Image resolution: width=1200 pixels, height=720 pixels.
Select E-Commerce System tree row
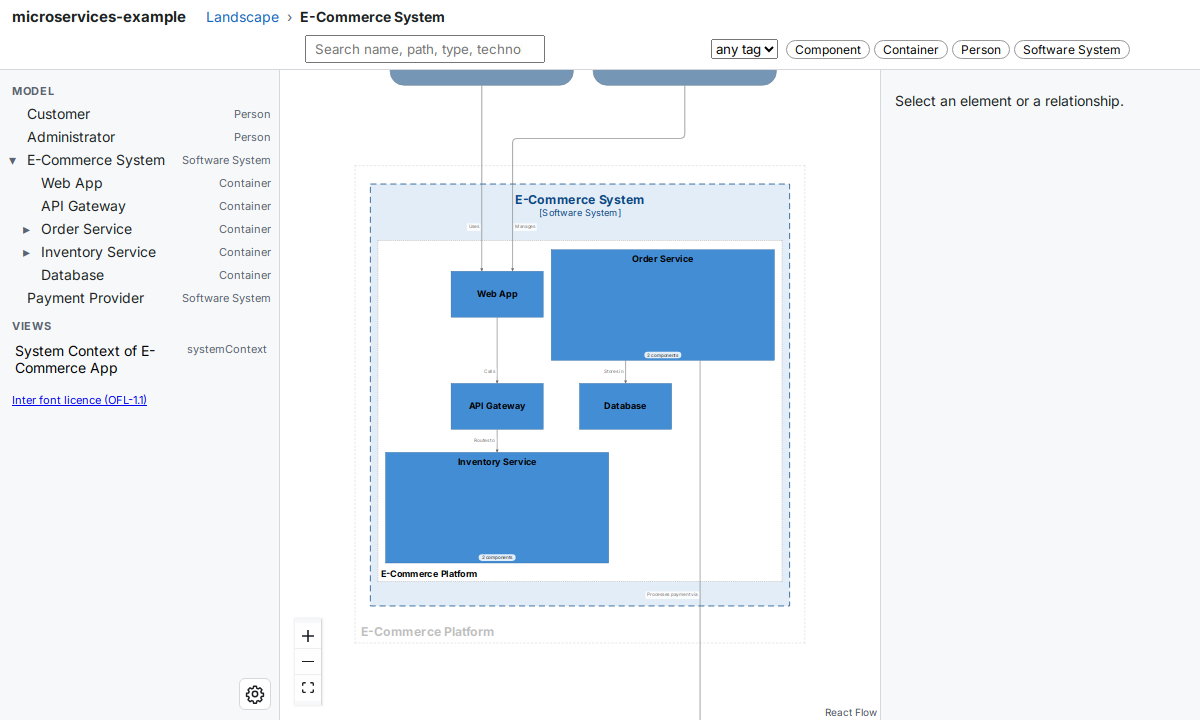point(140,160)
